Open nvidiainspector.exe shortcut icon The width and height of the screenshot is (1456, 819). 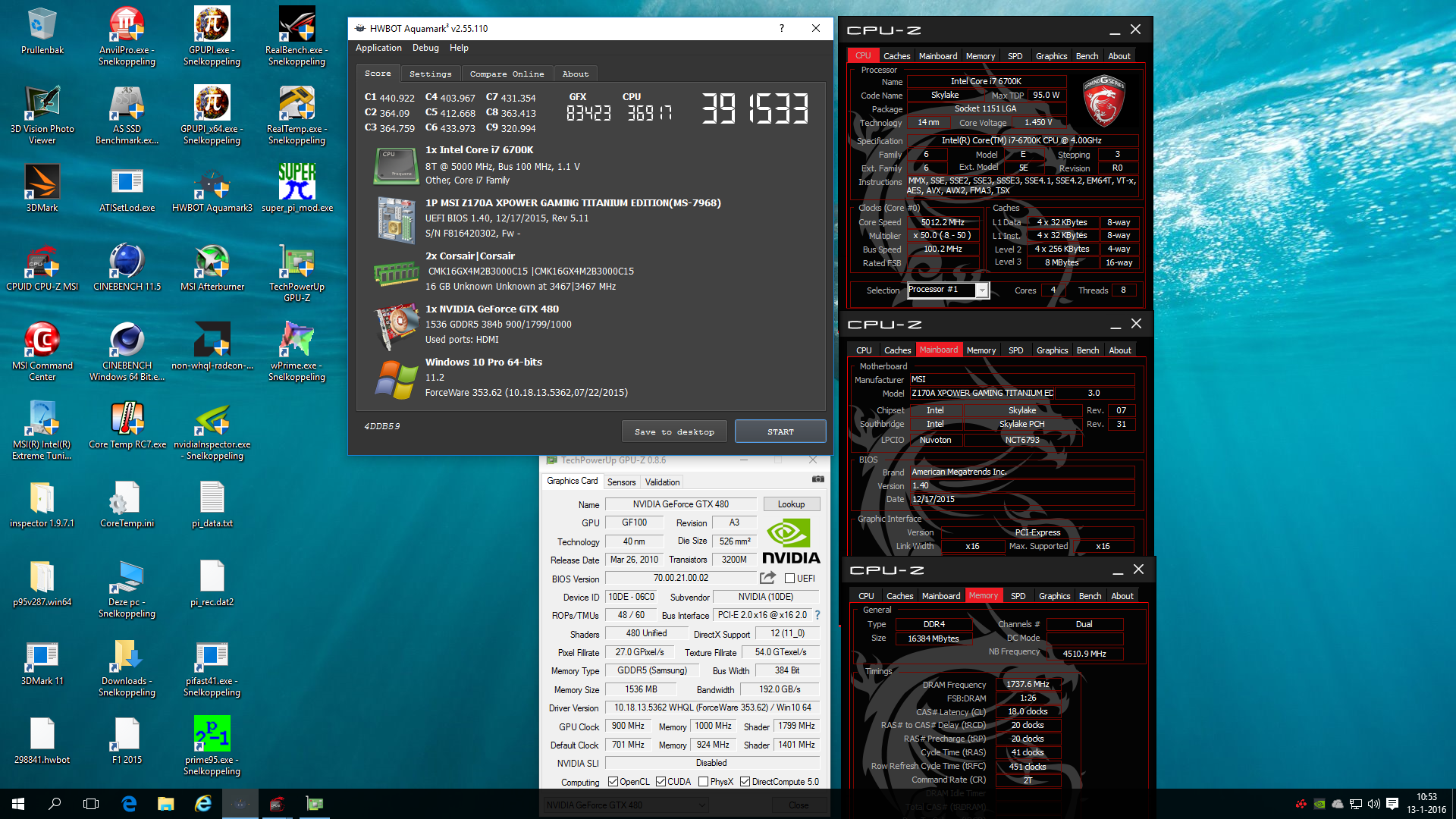[x=212, y=431]
